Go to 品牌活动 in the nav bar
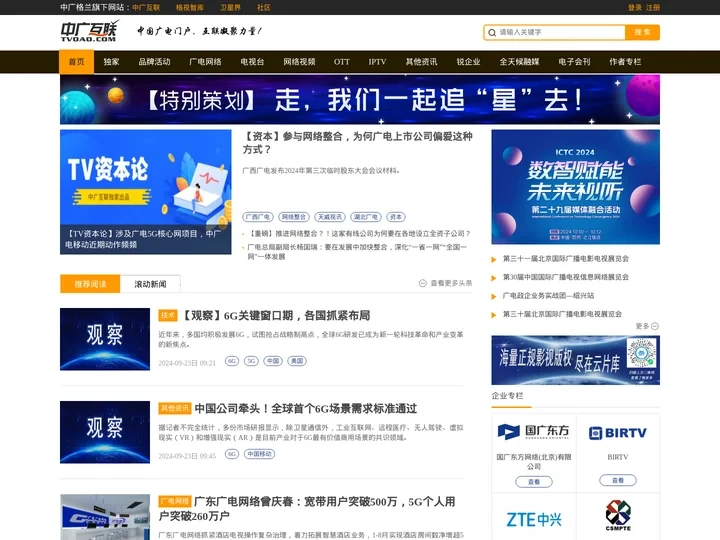This screenshot has width=720, height=540. click(154, 62)
